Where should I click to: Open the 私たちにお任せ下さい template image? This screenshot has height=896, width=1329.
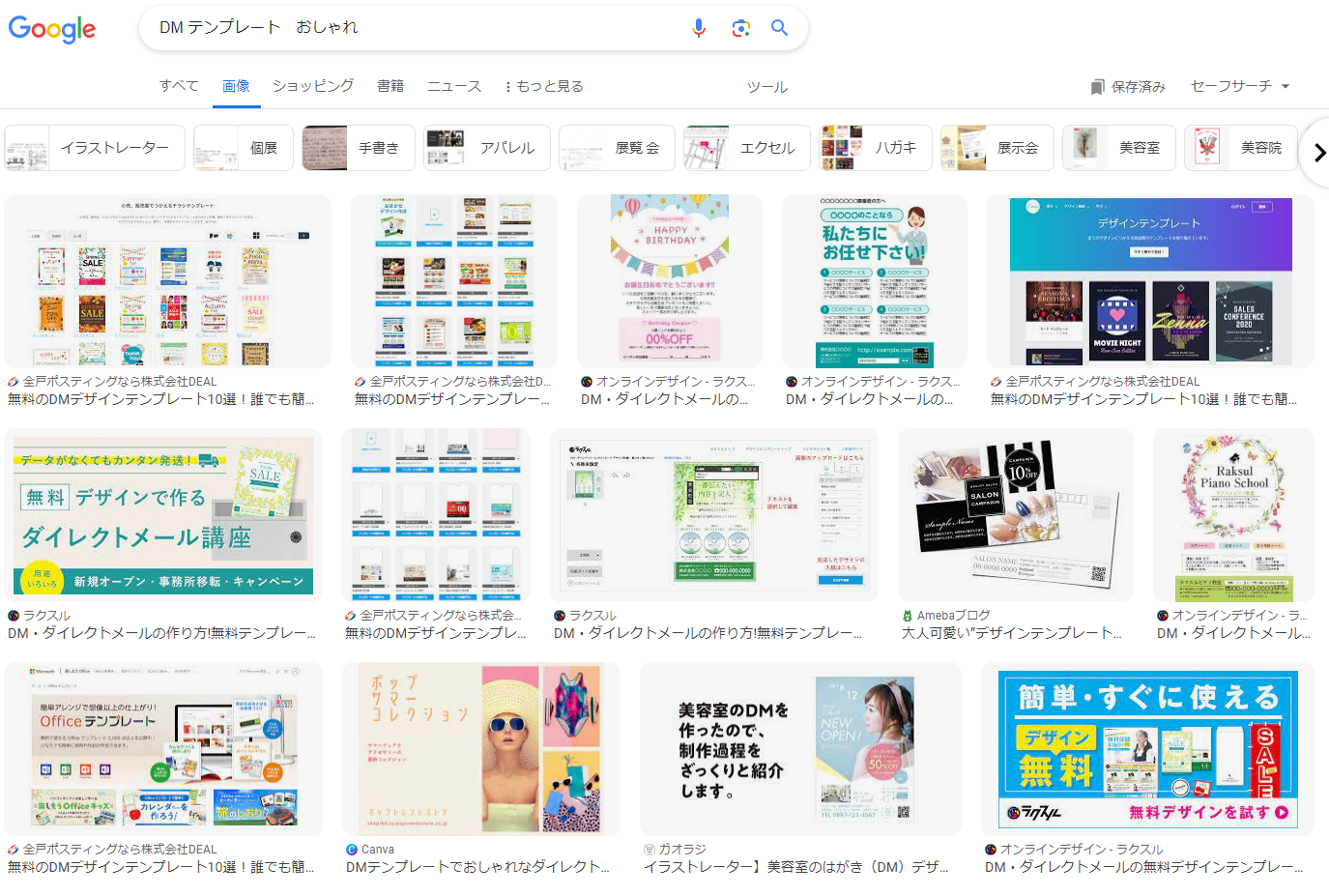coord(875,281)
